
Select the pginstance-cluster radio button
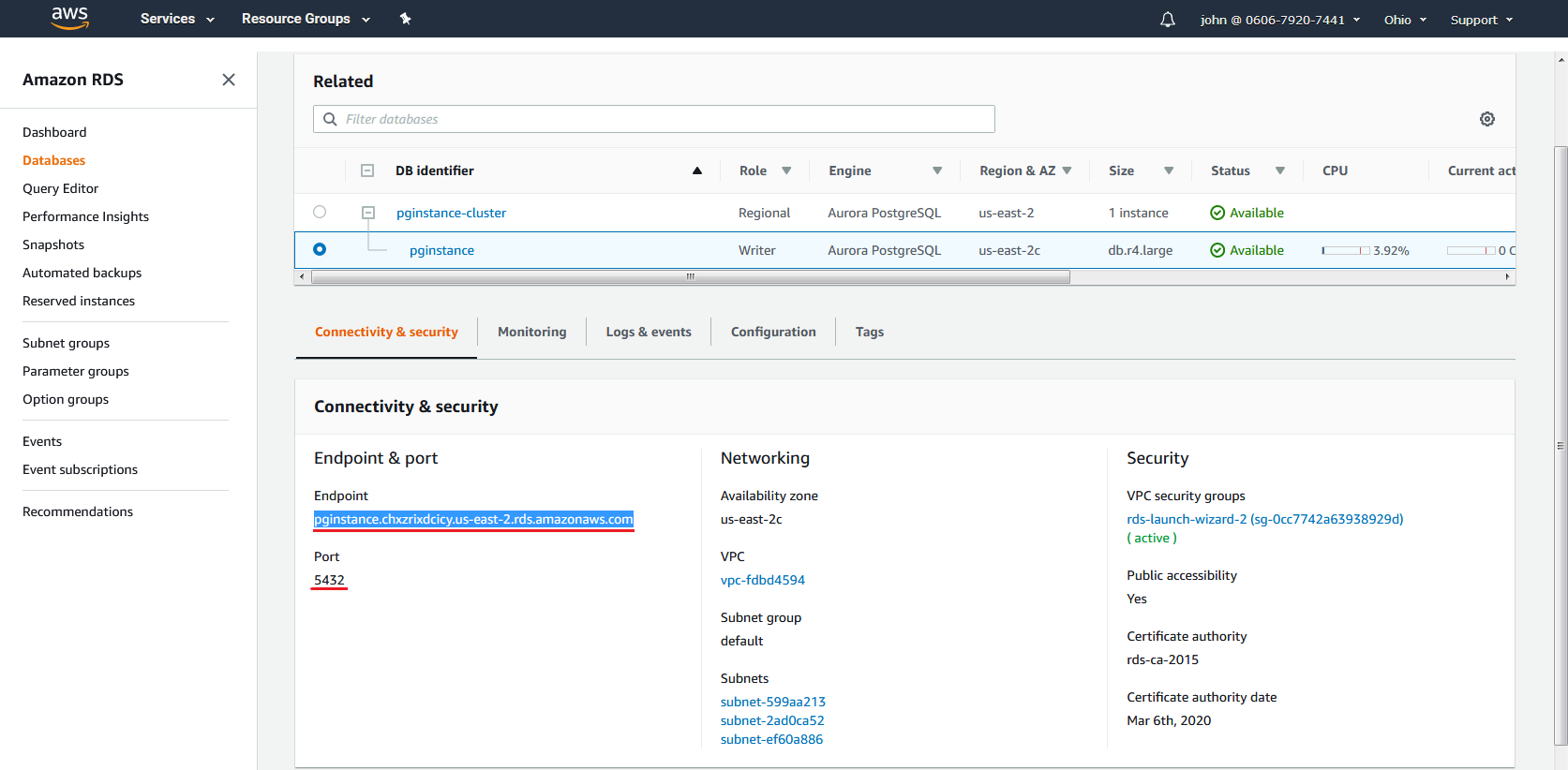pyautogui.click(x=320, y=212)
